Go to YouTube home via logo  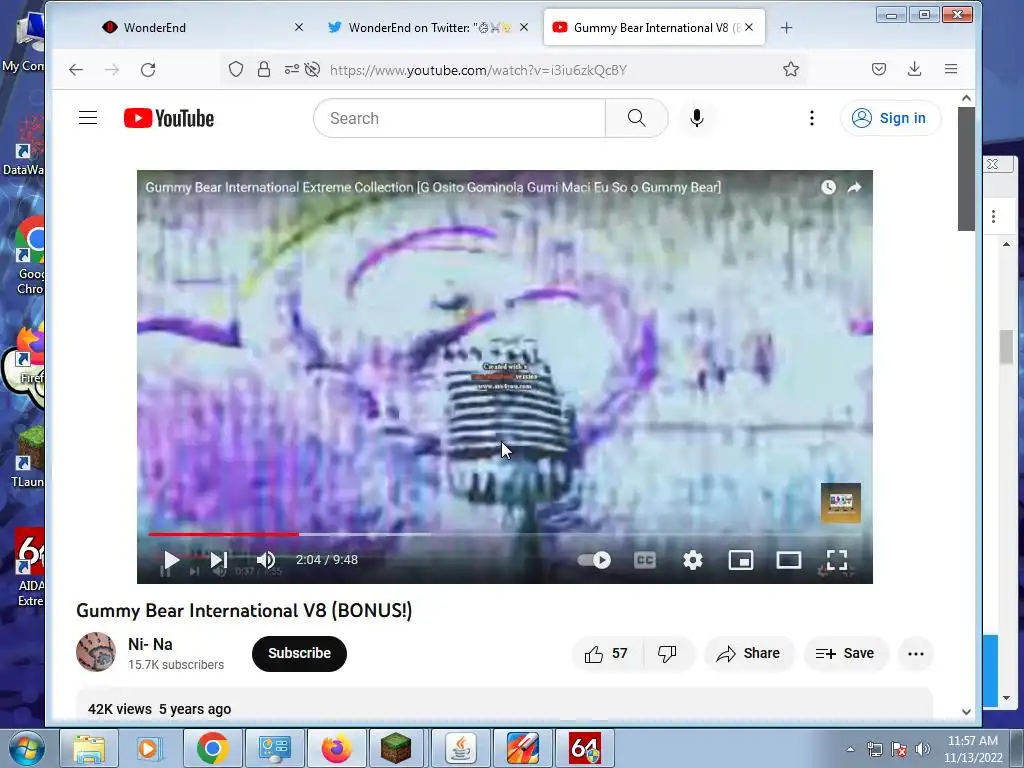(169, 118)
